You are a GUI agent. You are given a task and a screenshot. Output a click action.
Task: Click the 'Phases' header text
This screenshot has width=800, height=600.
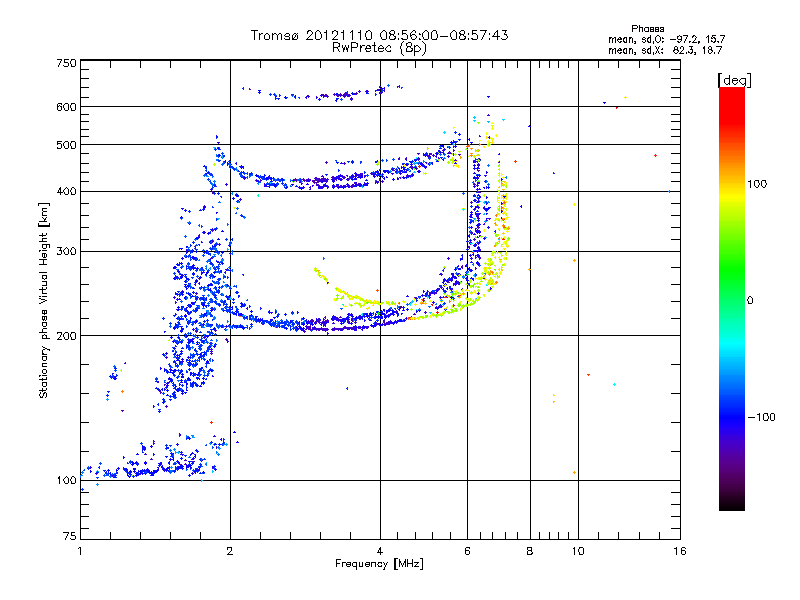point(647,29)
